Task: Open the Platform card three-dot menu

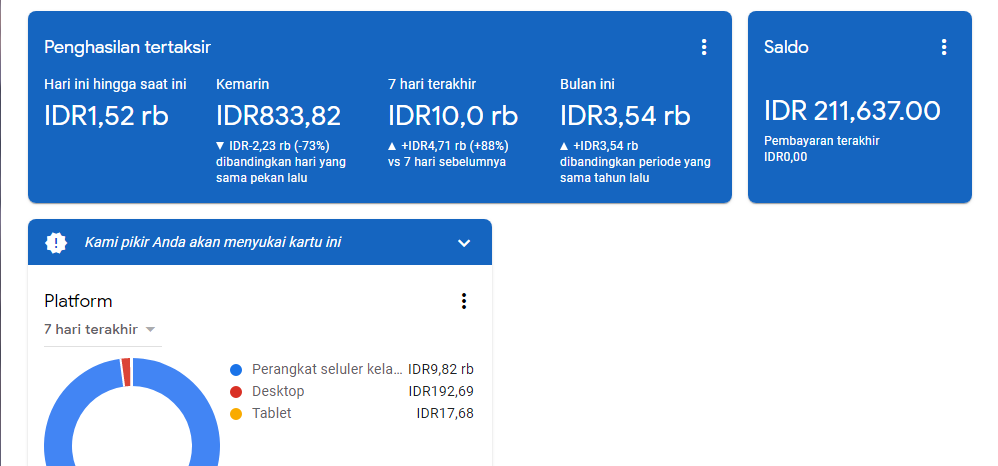Action: point(463,301)
